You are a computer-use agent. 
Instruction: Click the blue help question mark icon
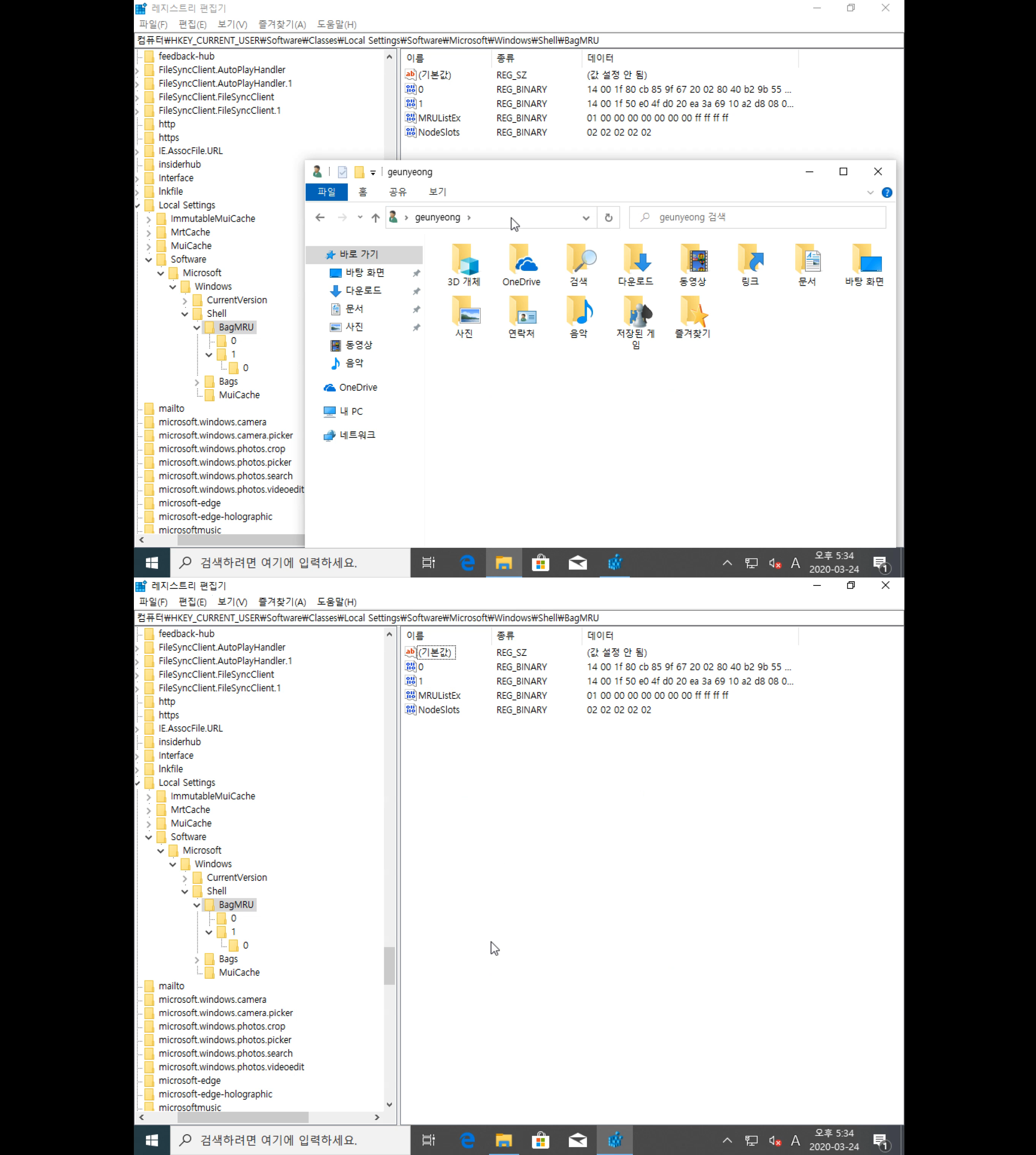(x=886, y=192)
